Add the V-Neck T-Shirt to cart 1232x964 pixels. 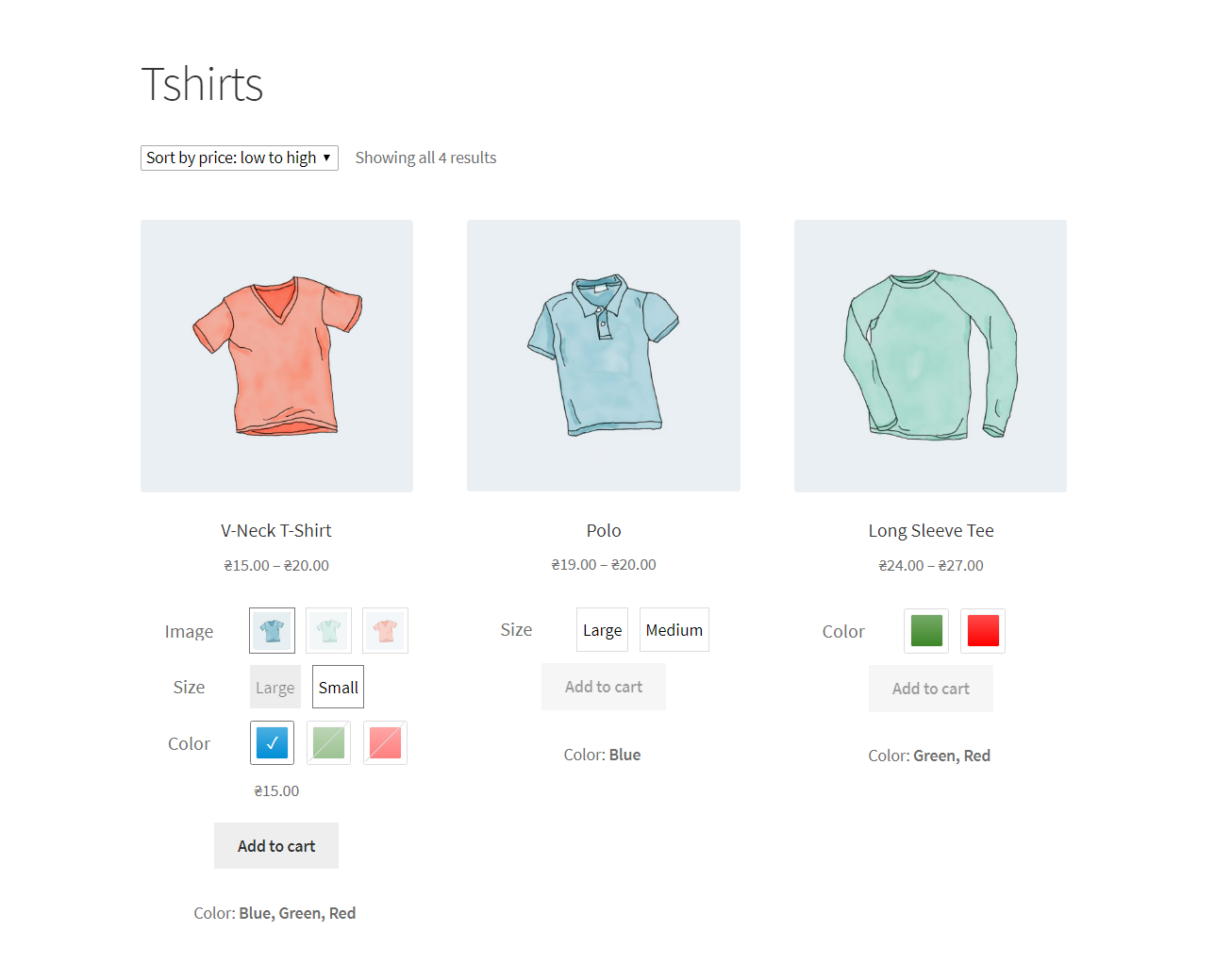(276, 846)
